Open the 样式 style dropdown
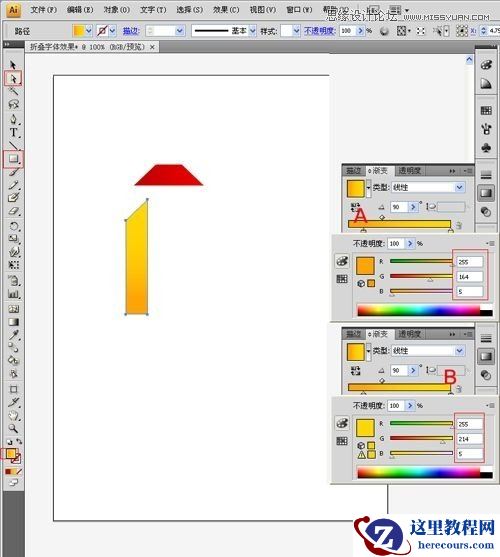This screenshot has width=500, height=557. coord(297,31)
